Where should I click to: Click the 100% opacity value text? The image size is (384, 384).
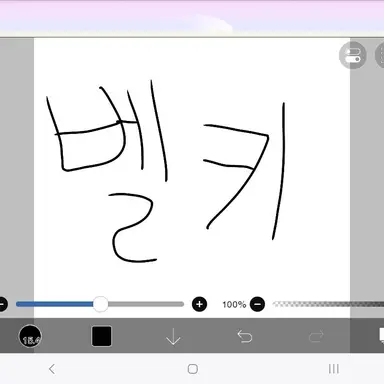point(234,304)
